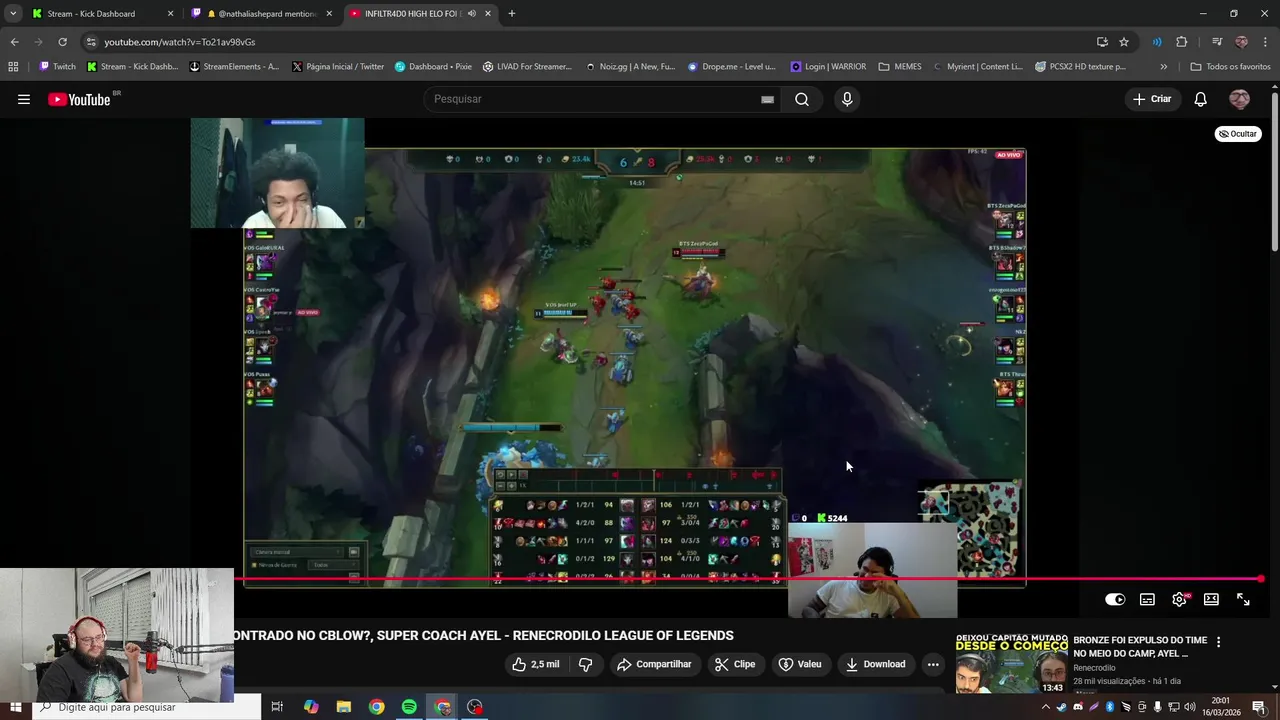The width and height of the screenshot is (1280, 720).
Task: Like the video with 2,5 mil button
Action: point(535,664)
